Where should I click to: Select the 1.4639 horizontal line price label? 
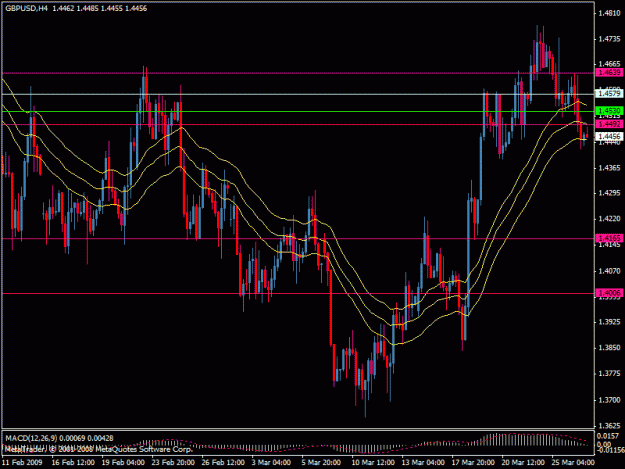(609, 73)
